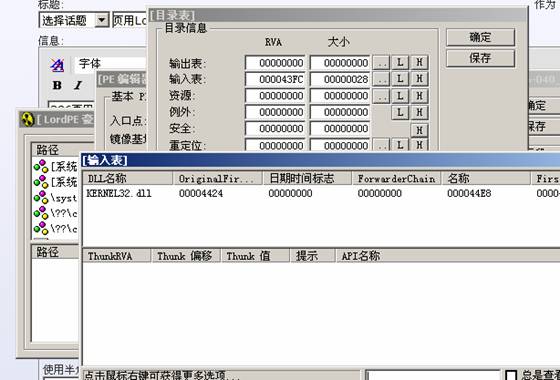Click 保存 in the directory table dialog
This screenshot has width=560, height=380.
pyautogui.click(x=480, y=58)
